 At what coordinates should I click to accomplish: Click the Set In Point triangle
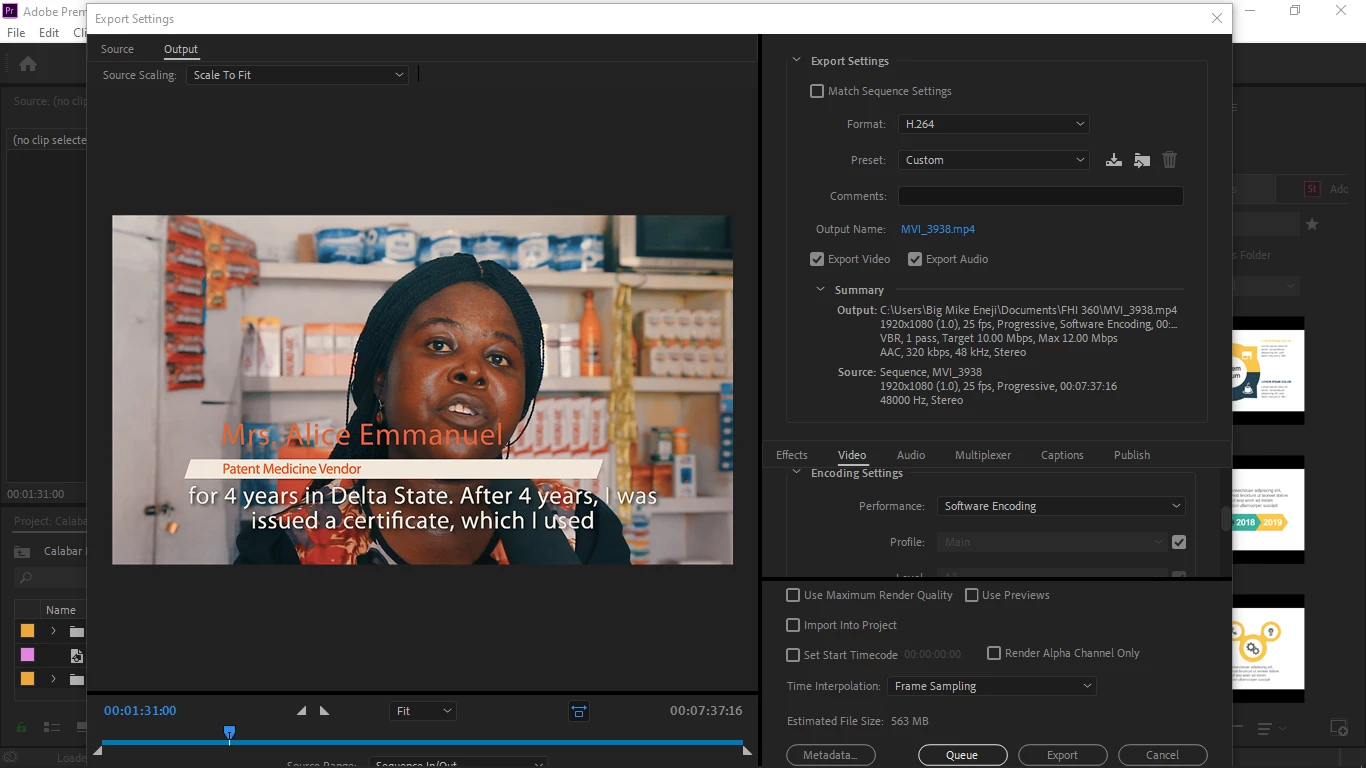[x=301, y=711]
